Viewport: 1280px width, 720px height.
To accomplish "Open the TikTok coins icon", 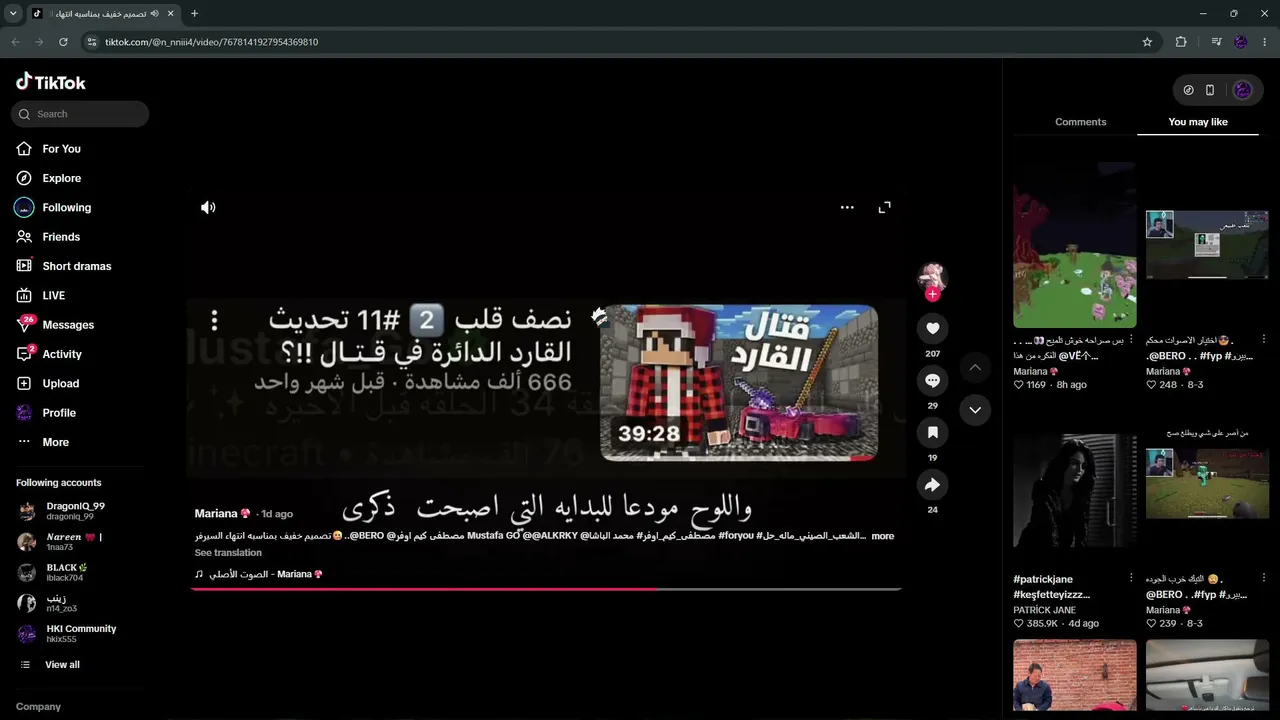I will tap(1188, 90).
